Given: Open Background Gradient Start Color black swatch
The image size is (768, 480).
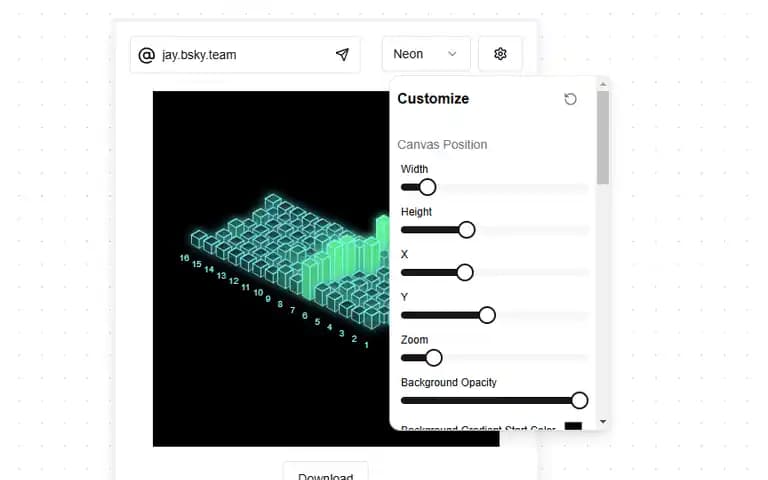Looking at the screenshot, I should tap(573, 426).
